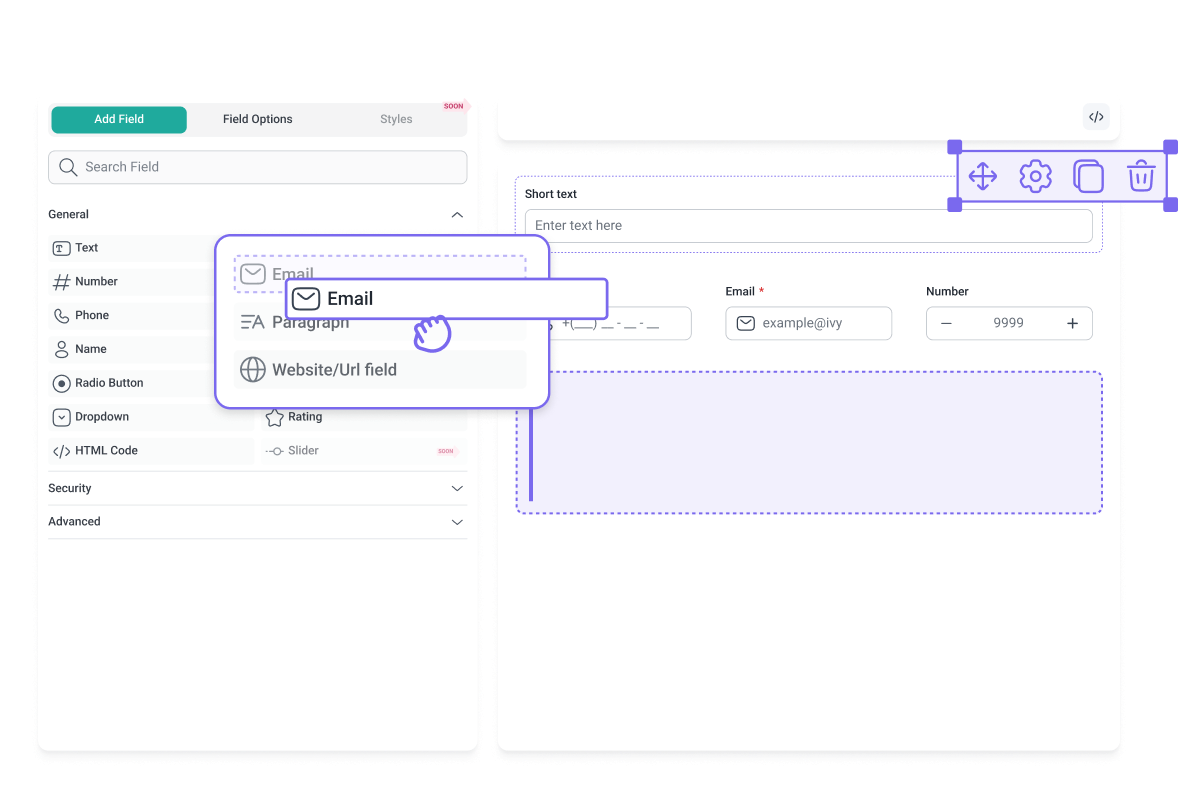
Task: Select the Radio Button field type
Action: [x=108, y=383]
